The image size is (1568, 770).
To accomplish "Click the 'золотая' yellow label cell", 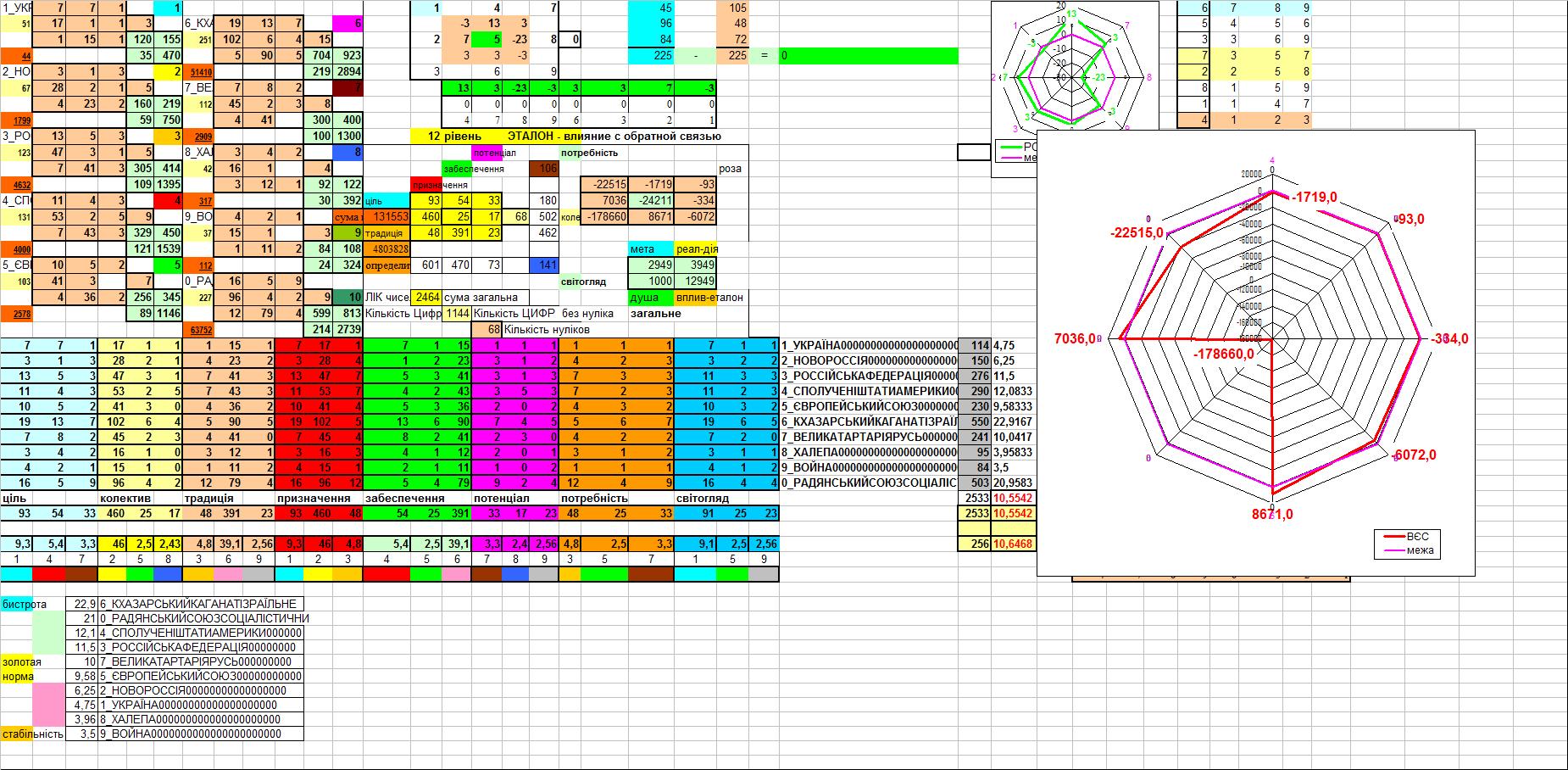I will coord(20,661).
